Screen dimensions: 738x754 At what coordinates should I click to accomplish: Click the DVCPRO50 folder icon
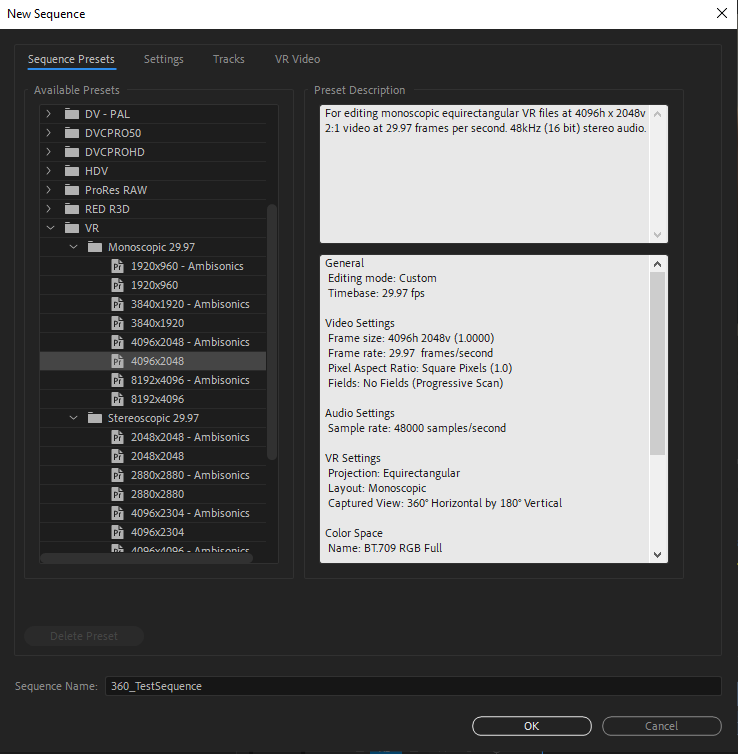tap(72, 133)
